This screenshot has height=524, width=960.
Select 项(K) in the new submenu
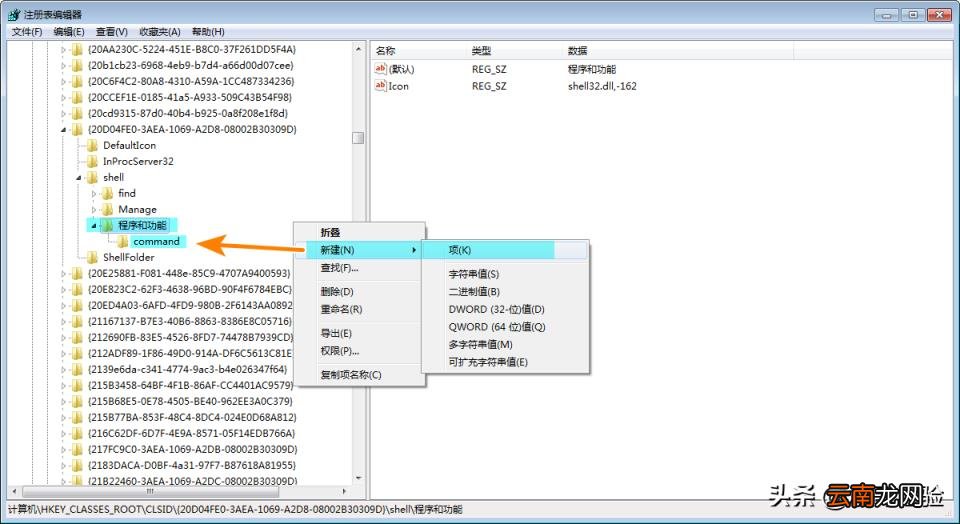(x=505, y=250)
